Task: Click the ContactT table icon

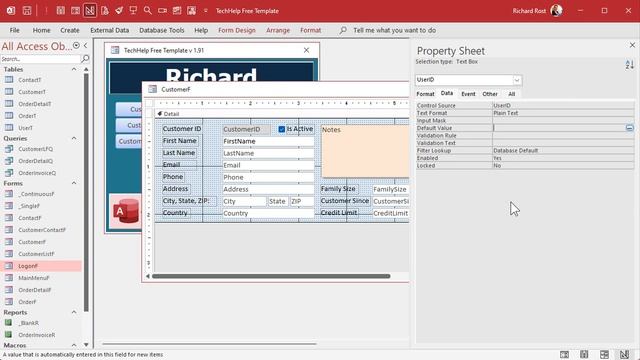Action: [x=9, y=80]
